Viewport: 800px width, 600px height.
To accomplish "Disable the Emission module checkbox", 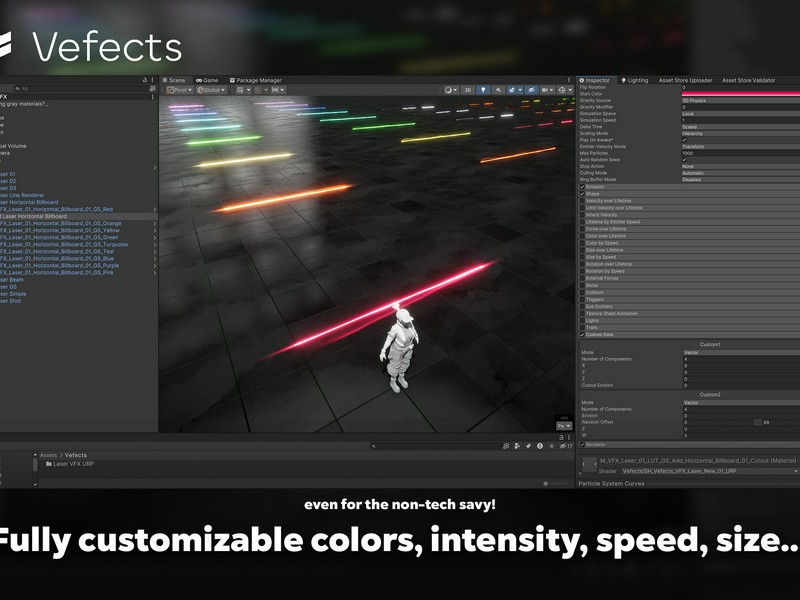I will click(x=582, y=187).
